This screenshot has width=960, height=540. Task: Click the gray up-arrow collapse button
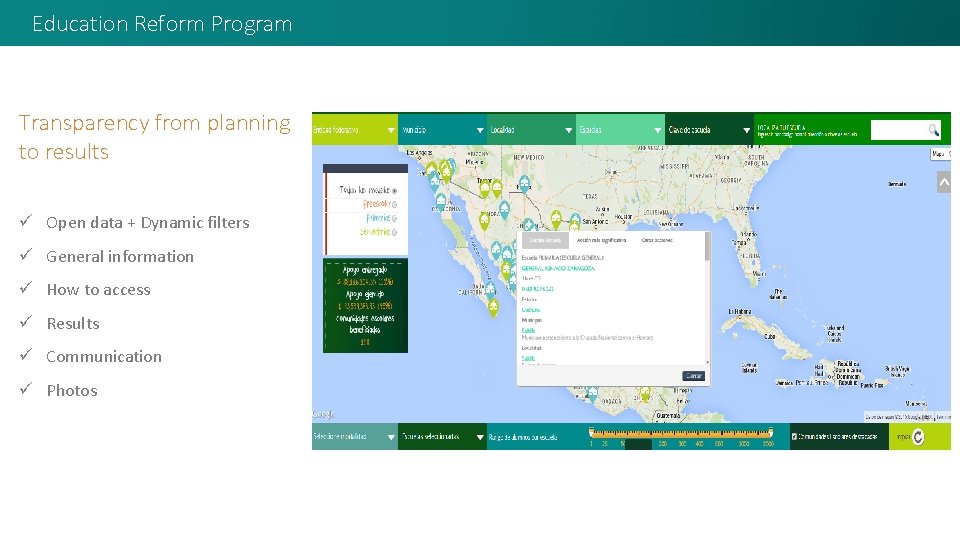click(943, 182)
